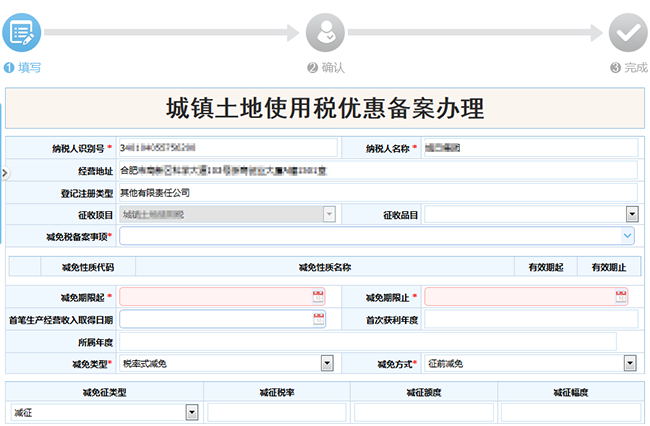Open calendar for 首笔生产经营收入取得日期
The image size is (650, 426).
point(319,319)
